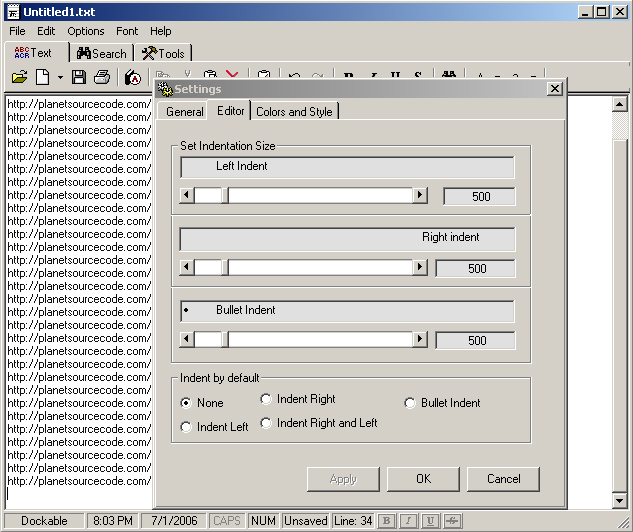This screenshot has height=532, width=633.
Task: Open the General settings tab
Action: pos(185,111)
